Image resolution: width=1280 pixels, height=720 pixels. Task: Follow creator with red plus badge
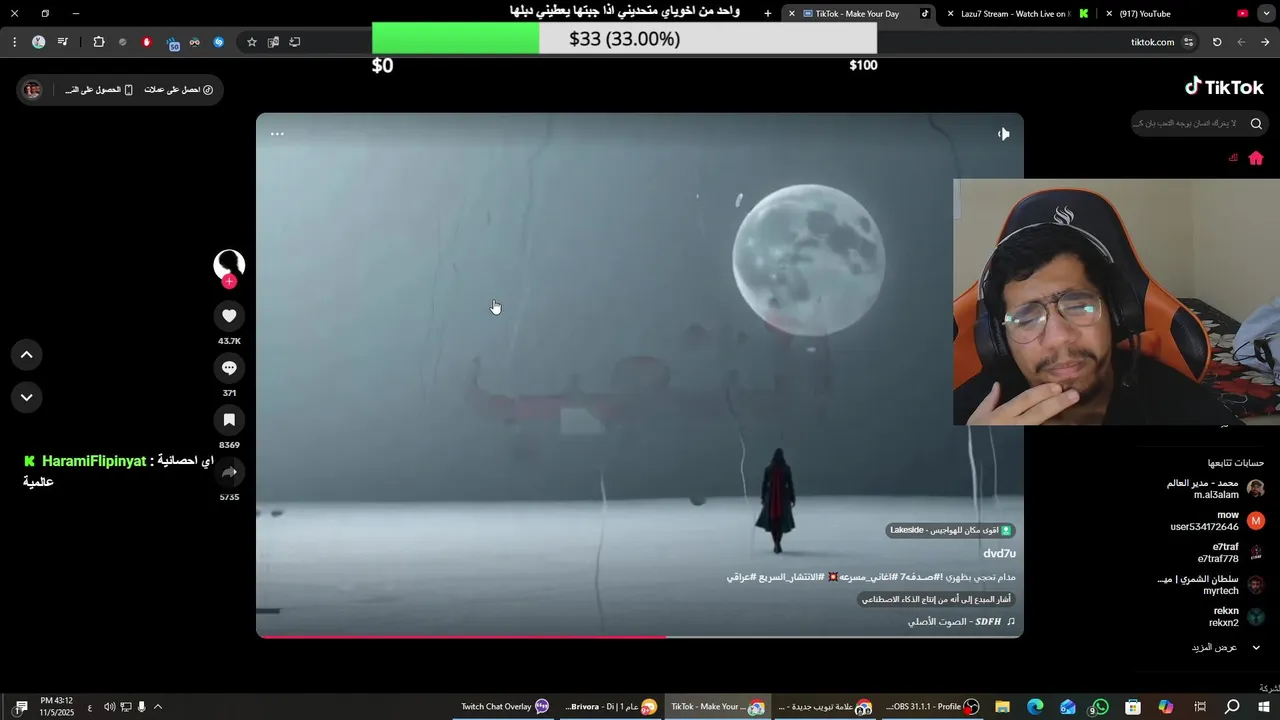229,282
